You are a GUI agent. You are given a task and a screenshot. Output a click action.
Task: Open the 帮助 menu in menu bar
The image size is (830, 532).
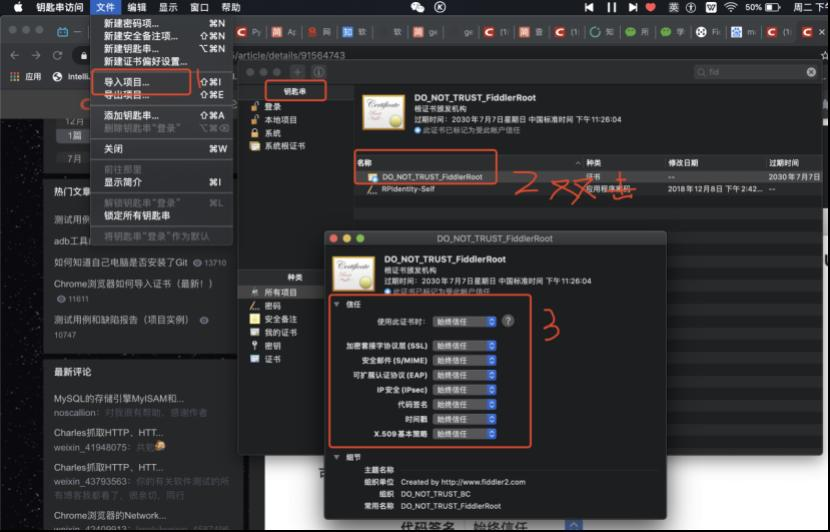[231, 7]
